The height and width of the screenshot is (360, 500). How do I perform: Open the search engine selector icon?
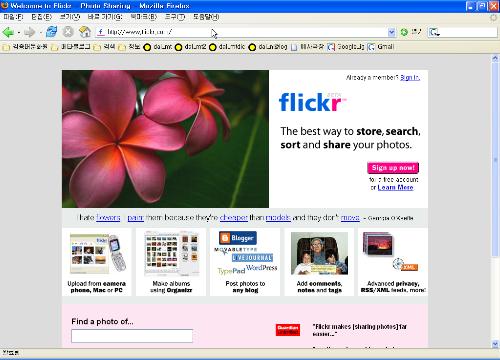click(x=434, y=32)
